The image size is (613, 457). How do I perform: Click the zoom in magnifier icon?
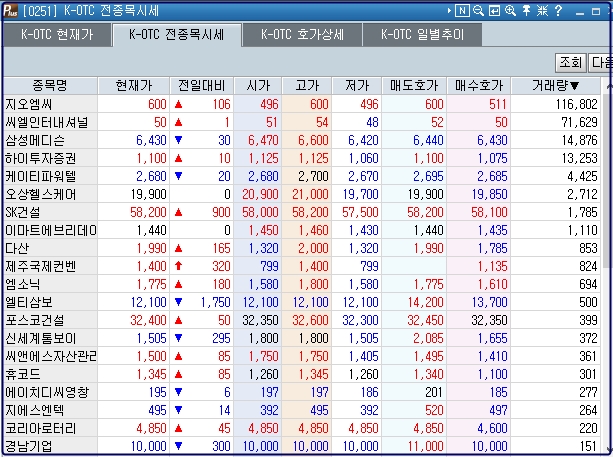(511, 11)
